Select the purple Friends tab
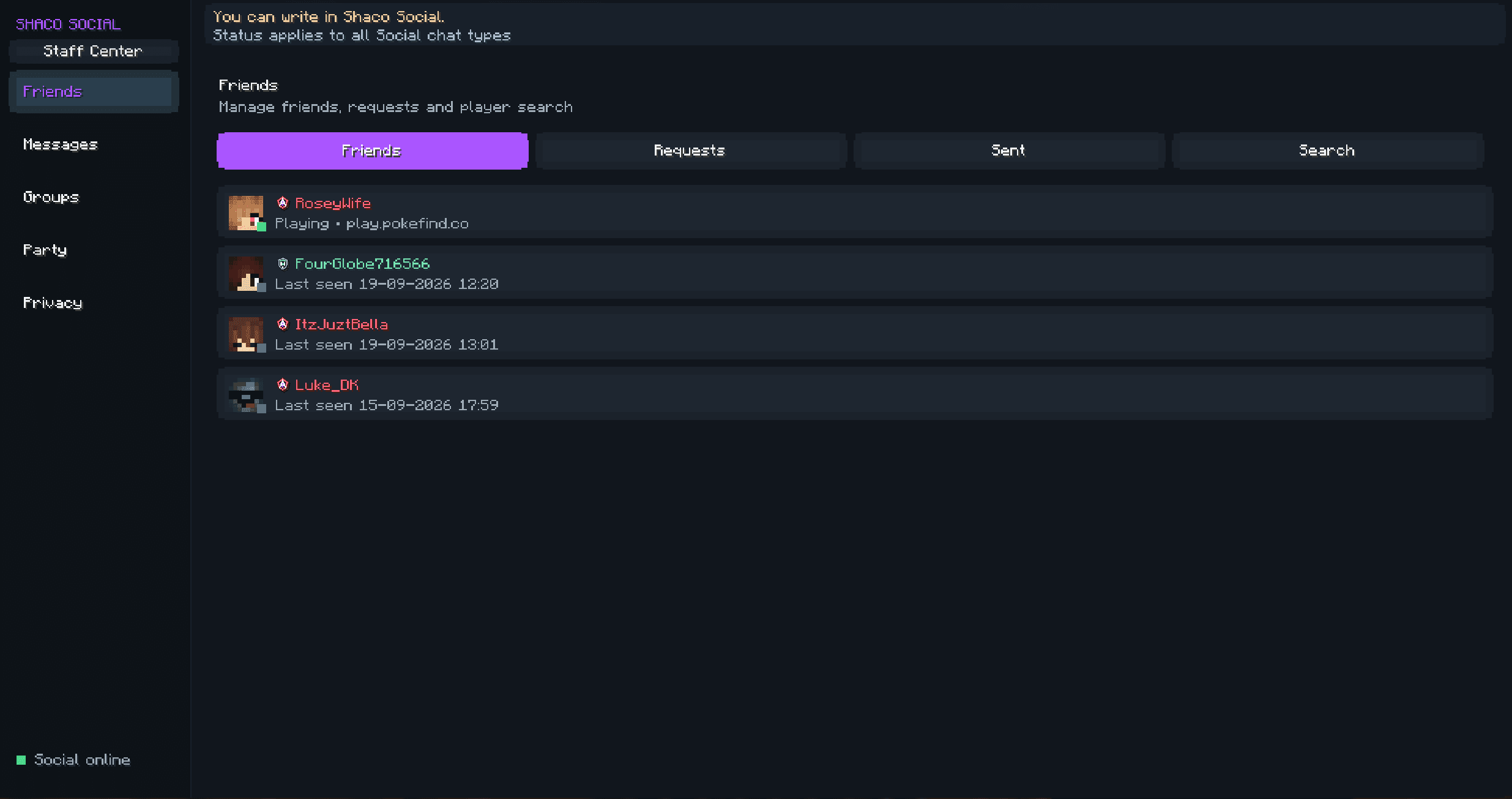This screenshot has width=1512, height=799. point(372,151)
